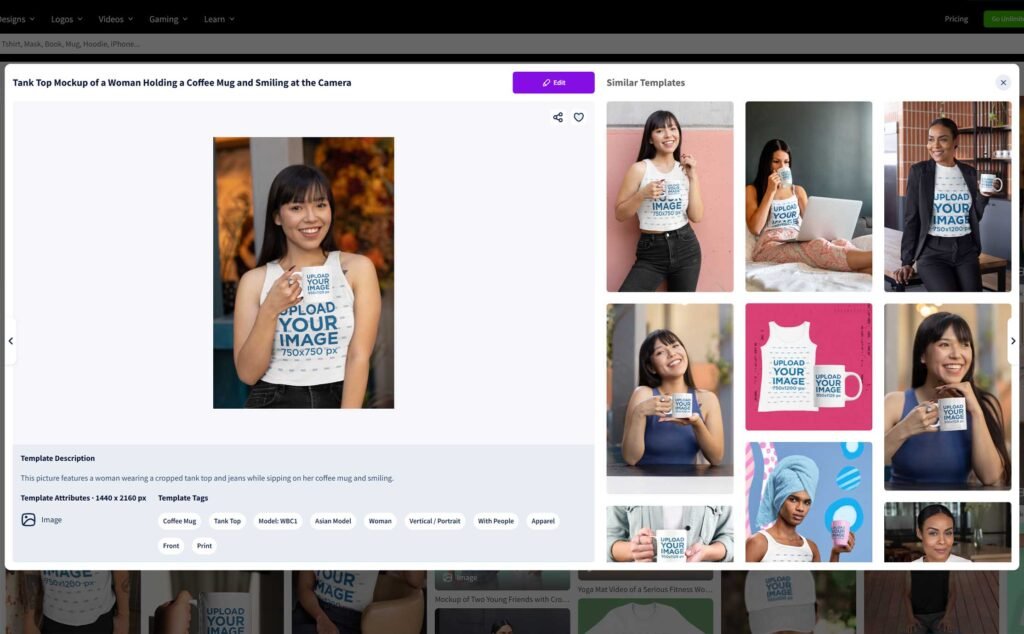Select the Tank Top tag
This screenshot has width=1024, height=634.
point(227,521)
